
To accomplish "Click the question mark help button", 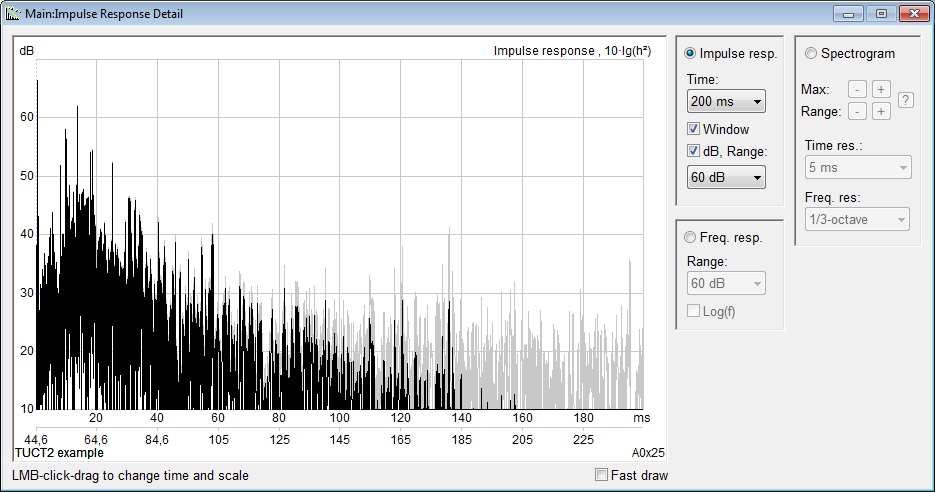I will (x=906, y=100).
